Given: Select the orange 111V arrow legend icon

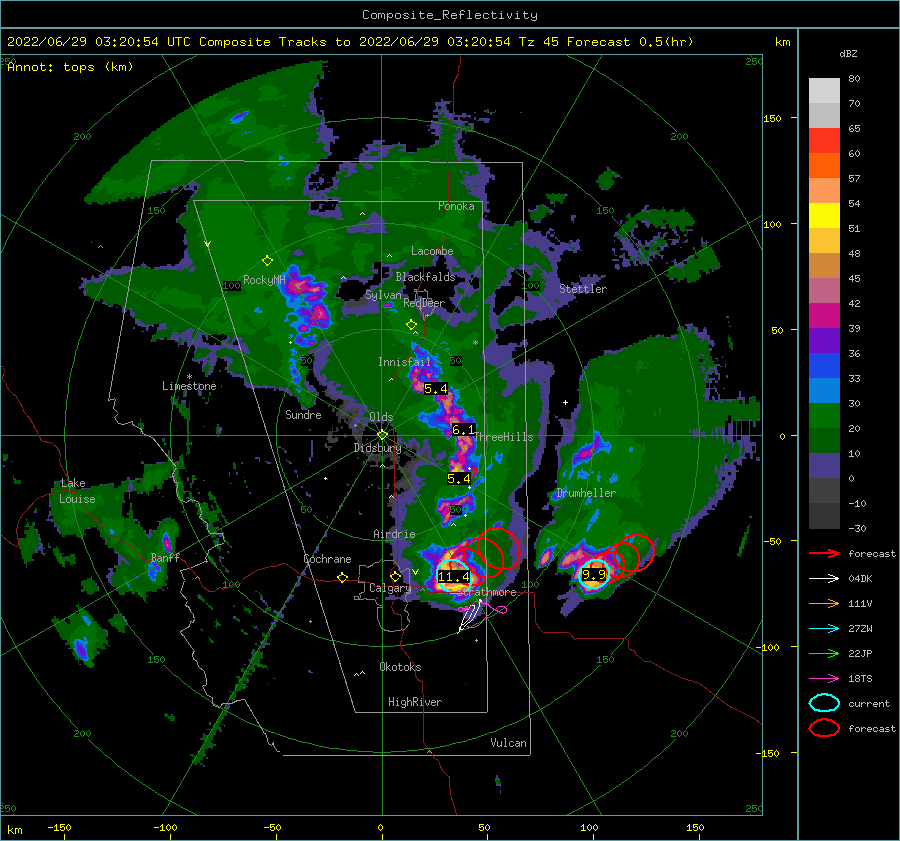Looking at the screenshot, I should click(x=824, y=603).
